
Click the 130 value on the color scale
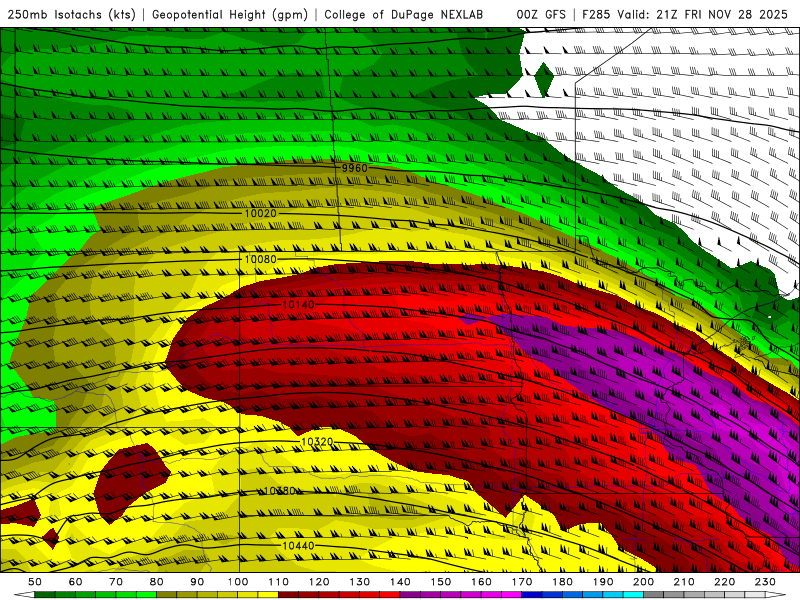point(360,582)
